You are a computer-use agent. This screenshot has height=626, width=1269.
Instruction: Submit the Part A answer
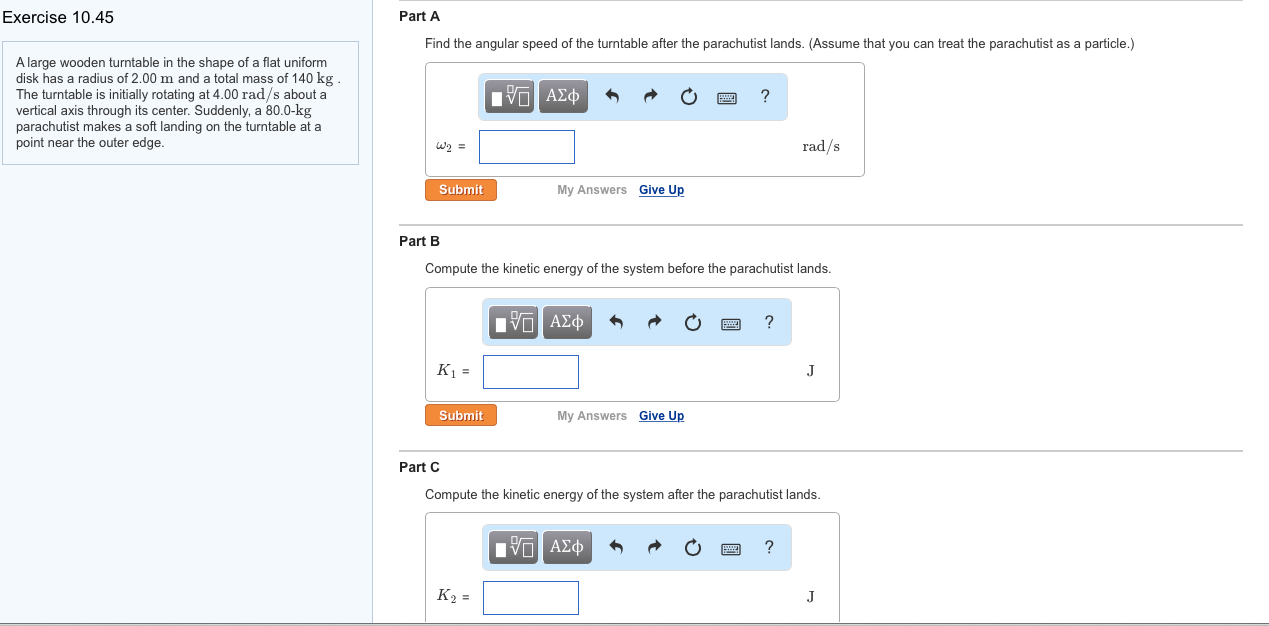point(461,190)
